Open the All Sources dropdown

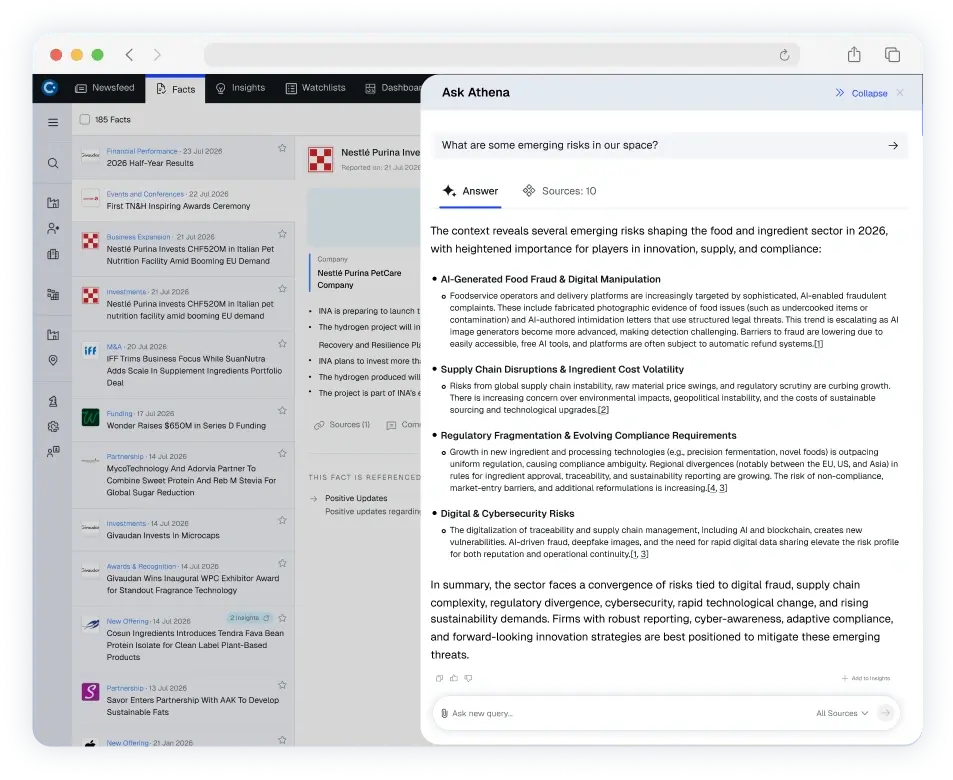tap(842, 713)
